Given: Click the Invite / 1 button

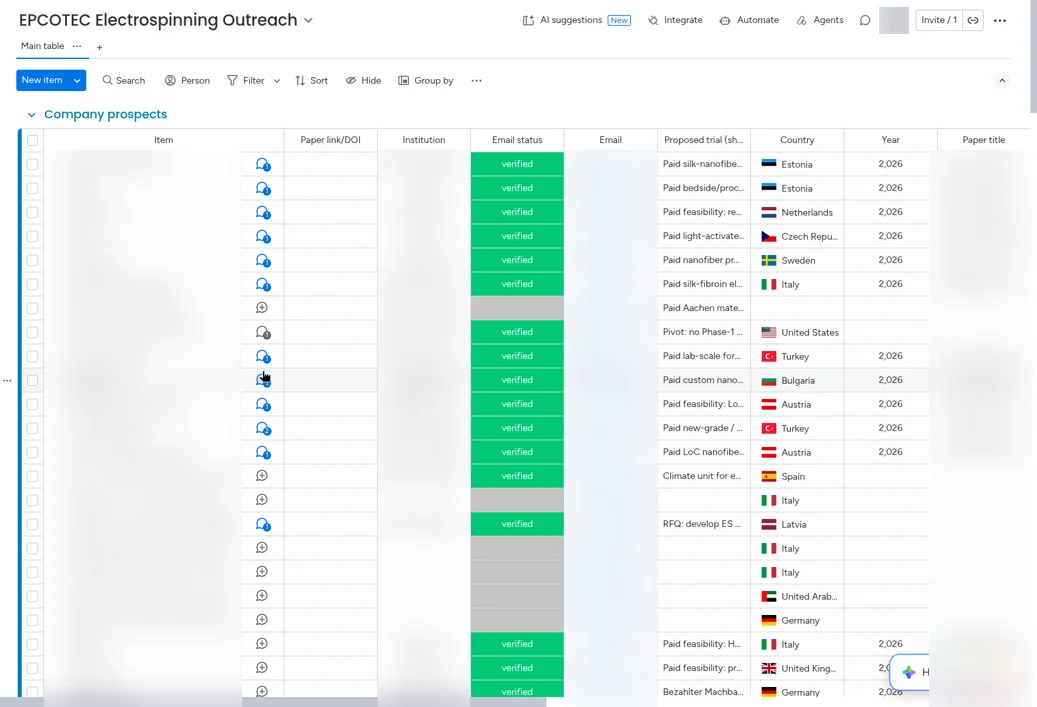Looking at the screenshot, I should [x=939, y=21].
